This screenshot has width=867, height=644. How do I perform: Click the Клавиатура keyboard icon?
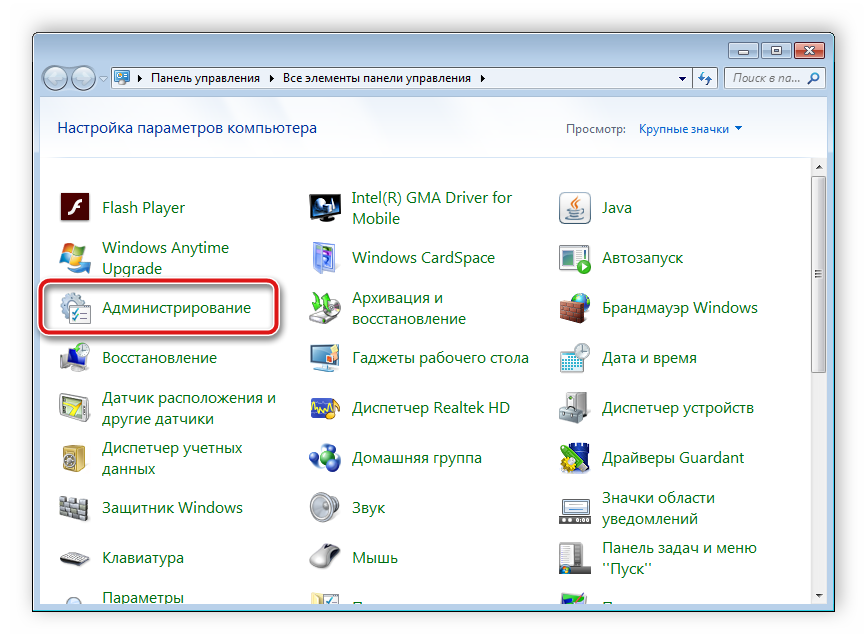(74, 558)
